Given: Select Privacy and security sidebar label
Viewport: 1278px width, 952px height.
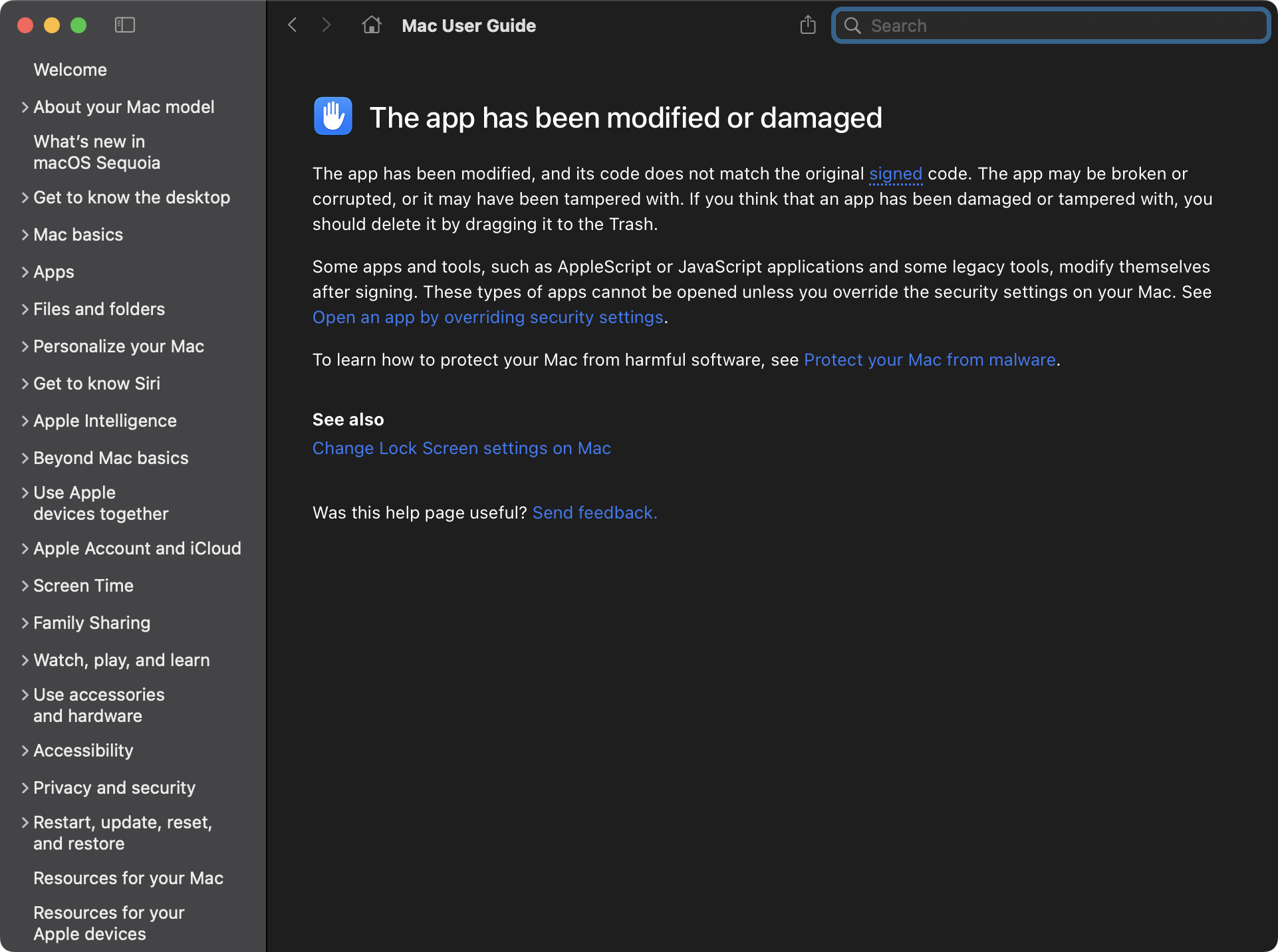Looking at the screenshot, I should (x=114, y=788).
